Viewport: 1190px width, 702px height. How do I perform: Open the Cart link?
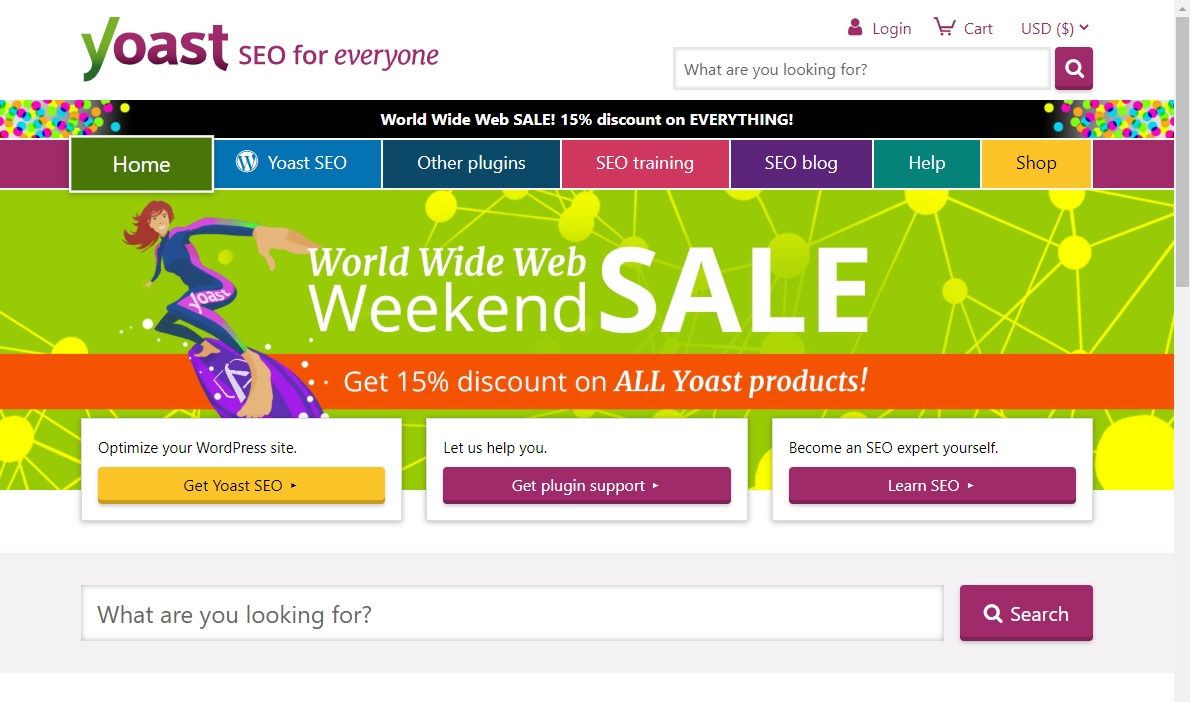coord(978,29)
